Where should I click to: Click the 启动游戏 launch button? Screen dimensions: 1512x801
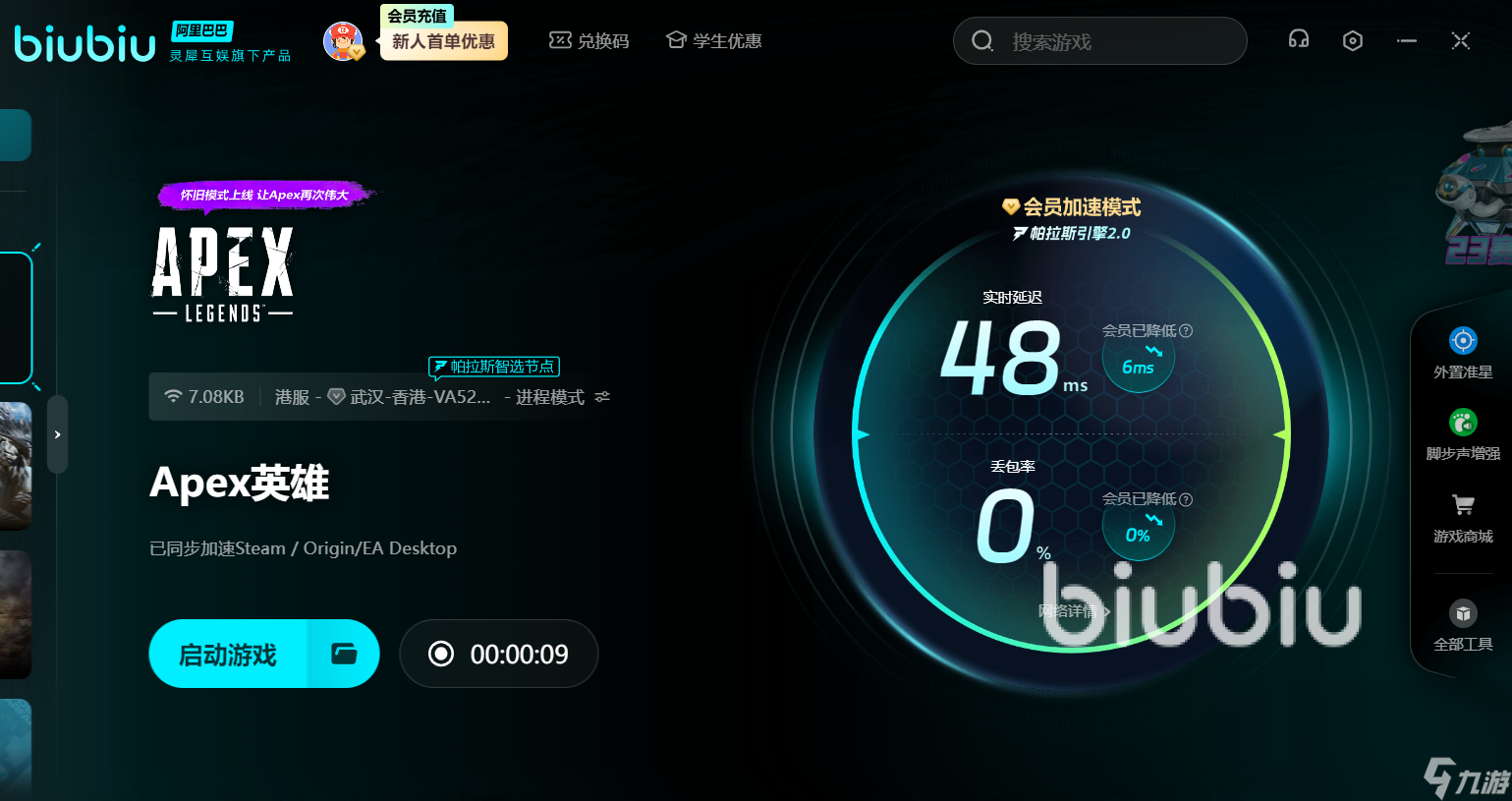pyautogui.click(x=228, y=654)
